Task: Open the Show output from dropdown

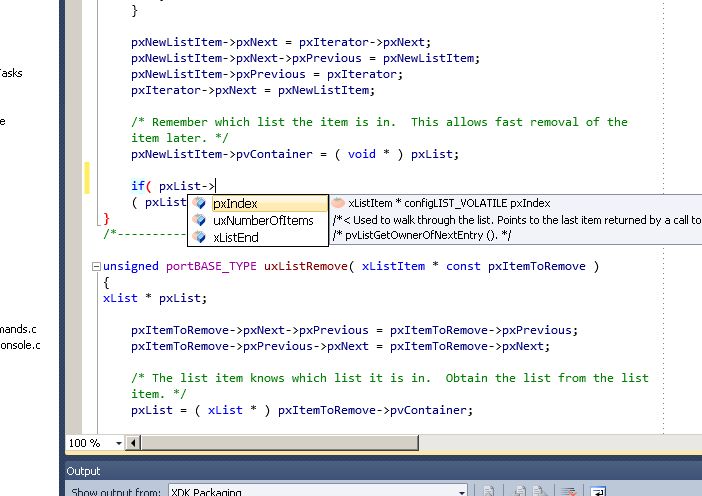Action: click(x=461, y=491)
